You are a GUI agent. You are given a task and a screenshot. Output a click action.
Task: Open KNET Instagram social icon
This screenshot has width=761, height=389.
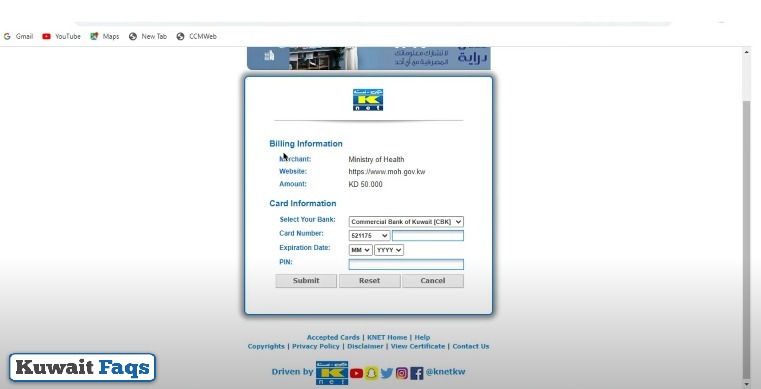pyautogui.click(x=401, y=373)
